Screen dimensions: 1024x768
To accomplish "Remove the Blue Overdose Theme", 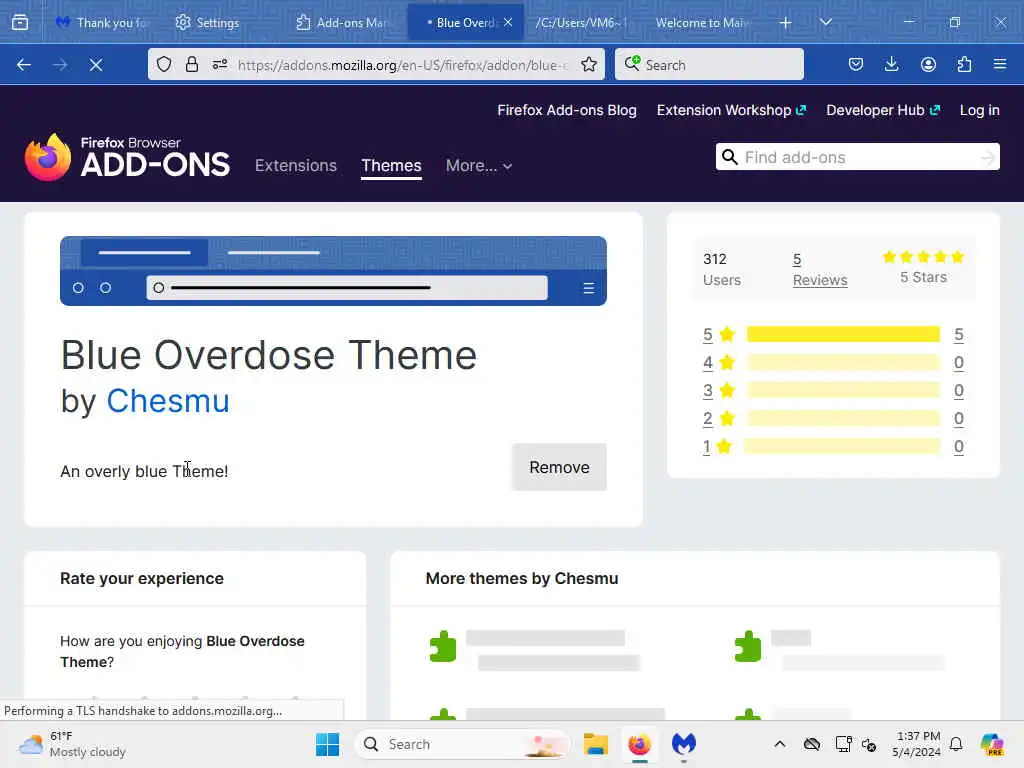I will [559, 468].
